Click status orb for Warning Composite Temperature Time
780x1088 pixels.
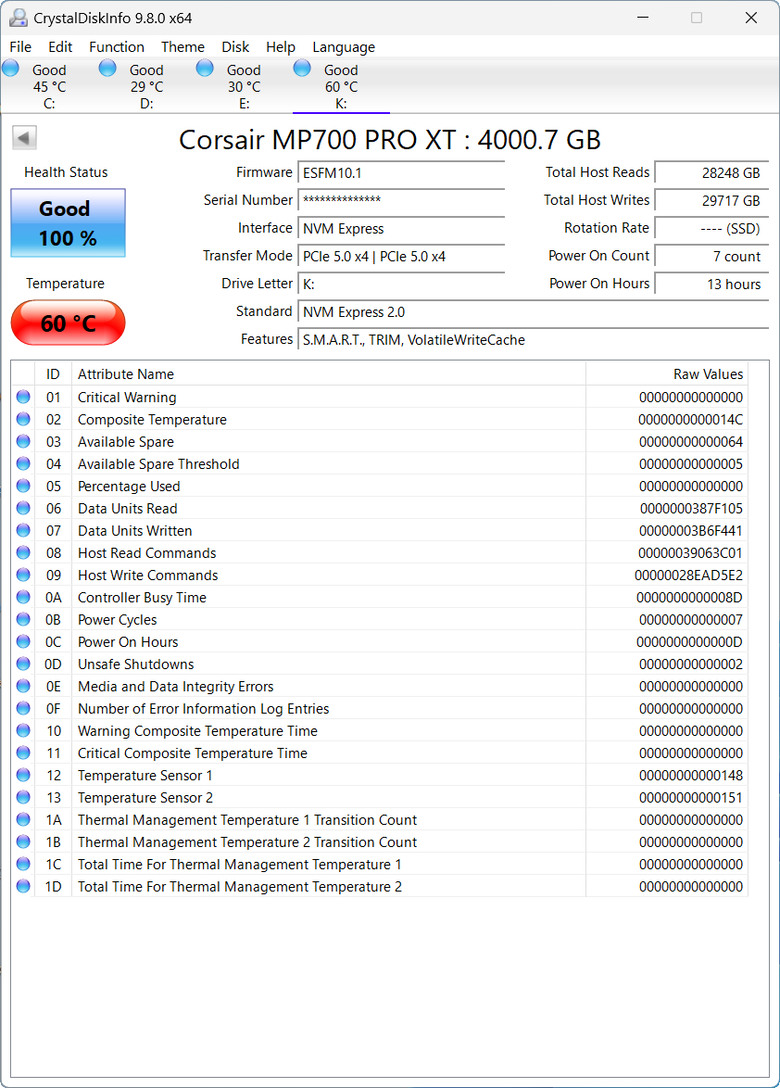(24, 730)
